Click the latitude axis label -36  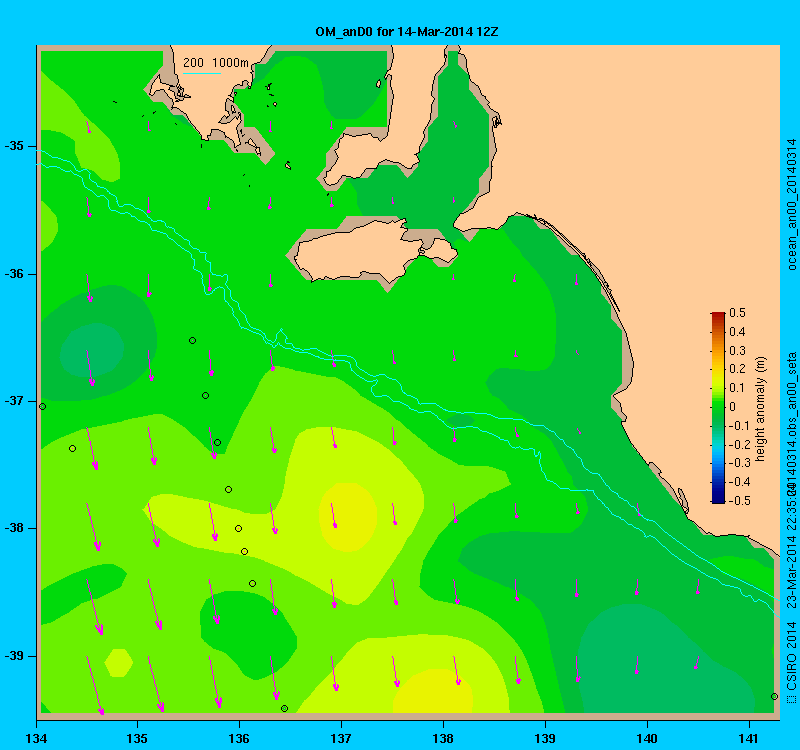[15, 274]
